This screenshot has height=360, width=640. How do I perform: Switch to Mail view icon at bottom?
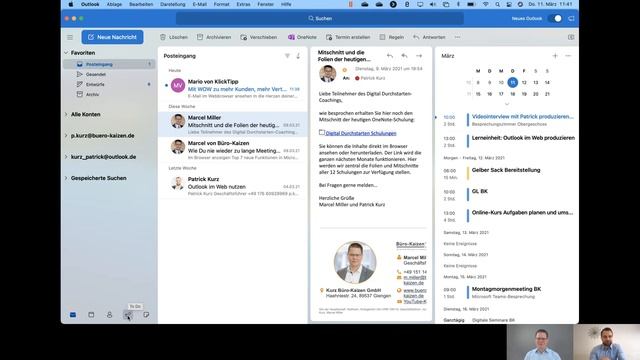[x=73, y=315]
